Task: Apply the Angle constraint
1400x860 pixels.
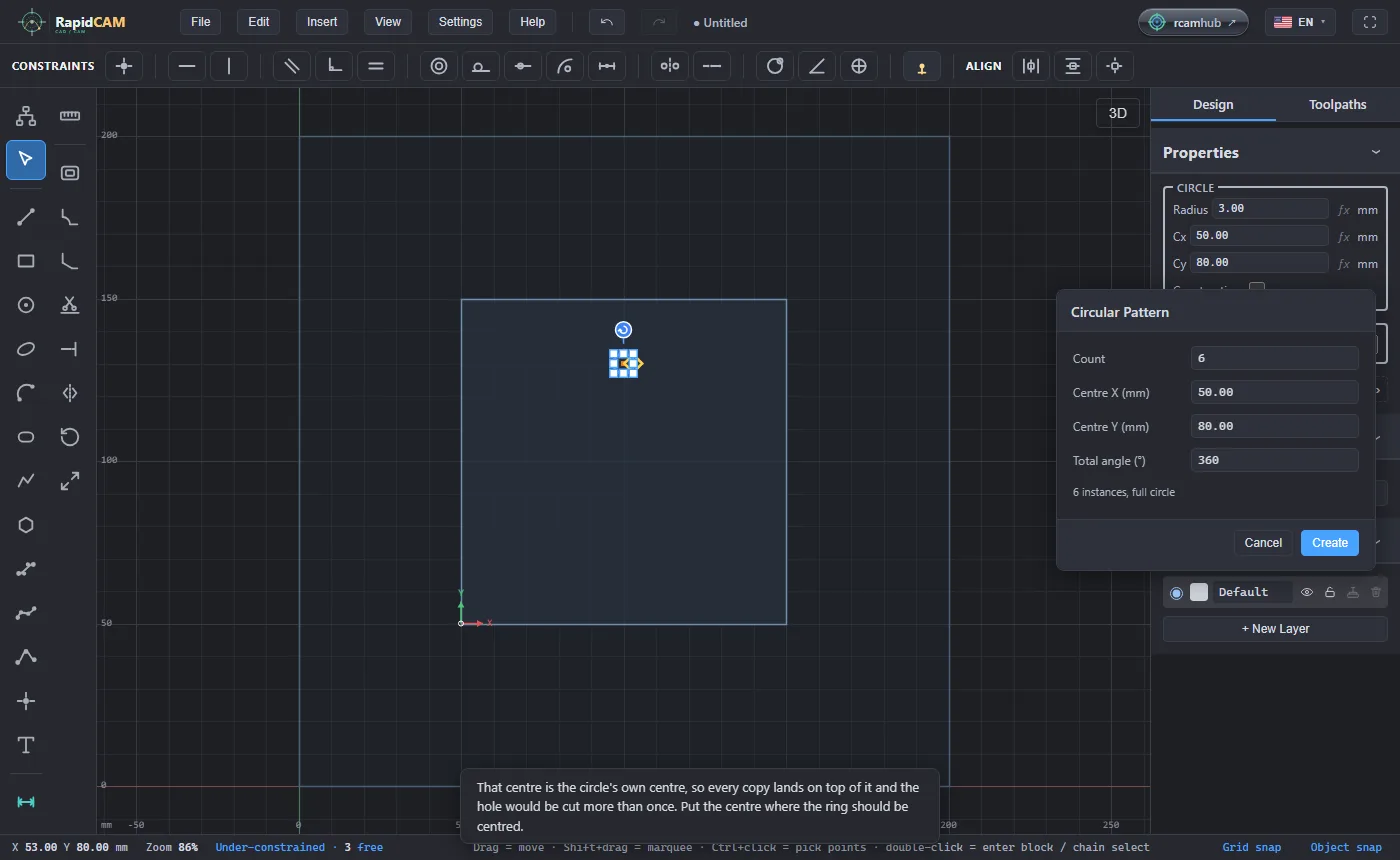Action: (x=817, y=66)
